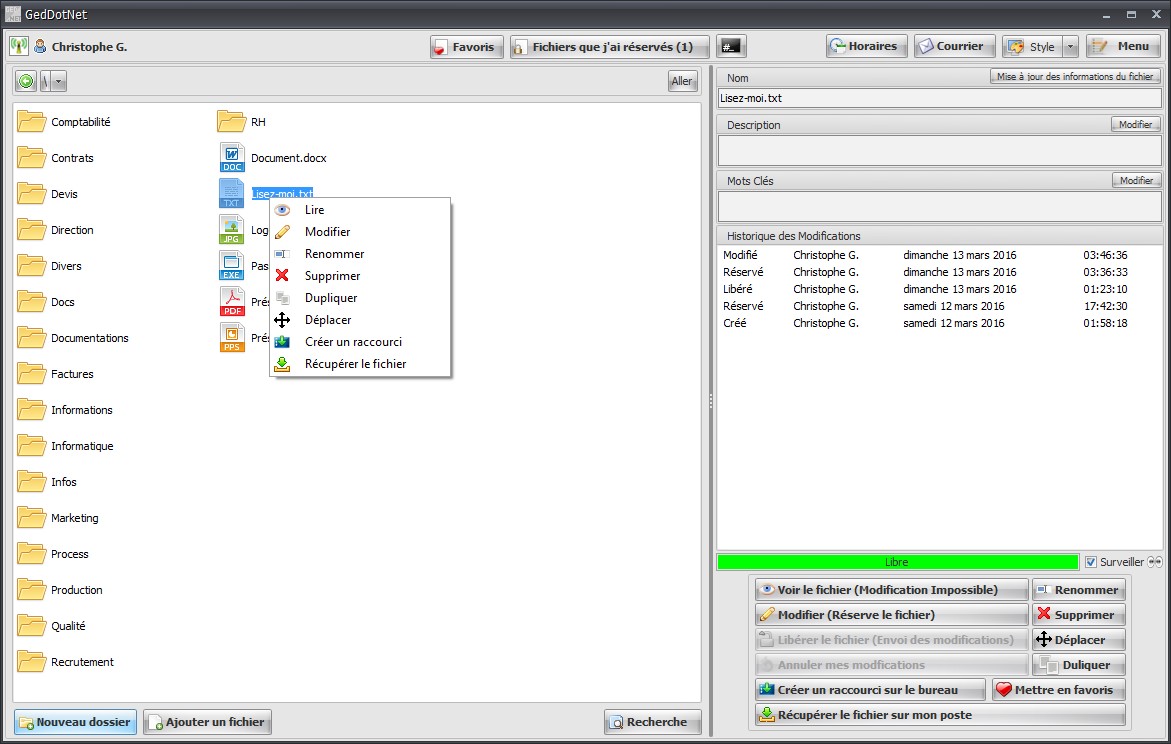Click the Nouveau dossier button

coord(75,722)
